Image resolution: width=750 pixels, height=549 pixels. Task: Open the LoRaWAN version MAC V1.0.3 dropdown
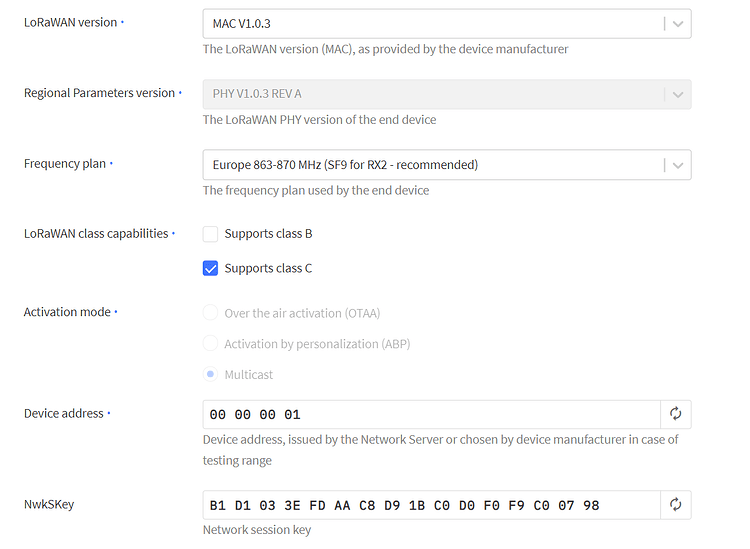click(x=447, y=23)
